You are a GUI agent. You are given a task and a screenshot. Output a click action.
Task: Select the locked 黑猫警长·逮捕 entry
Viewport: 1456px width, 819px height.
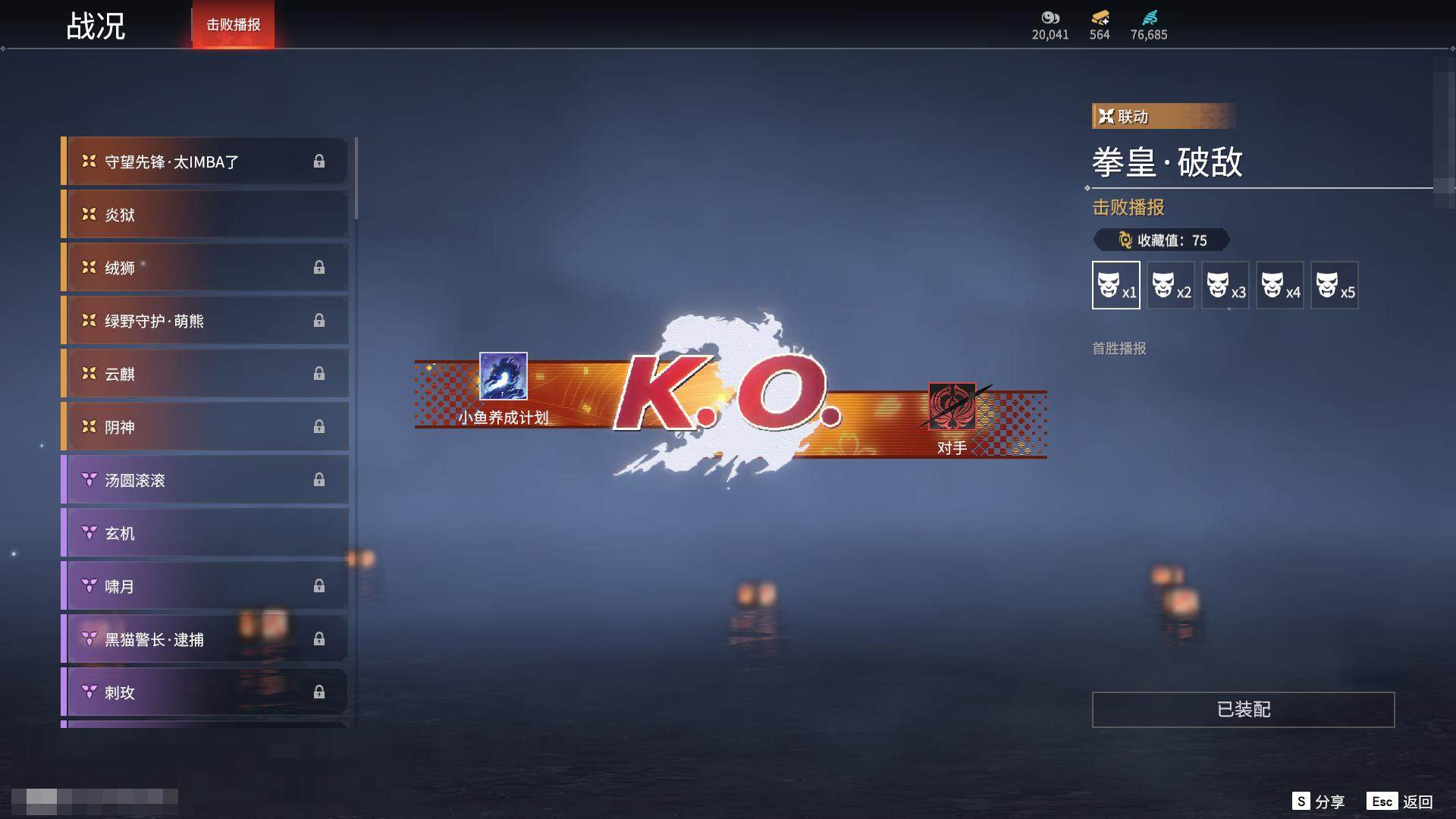pyautogui.click(x=205, y=639)
